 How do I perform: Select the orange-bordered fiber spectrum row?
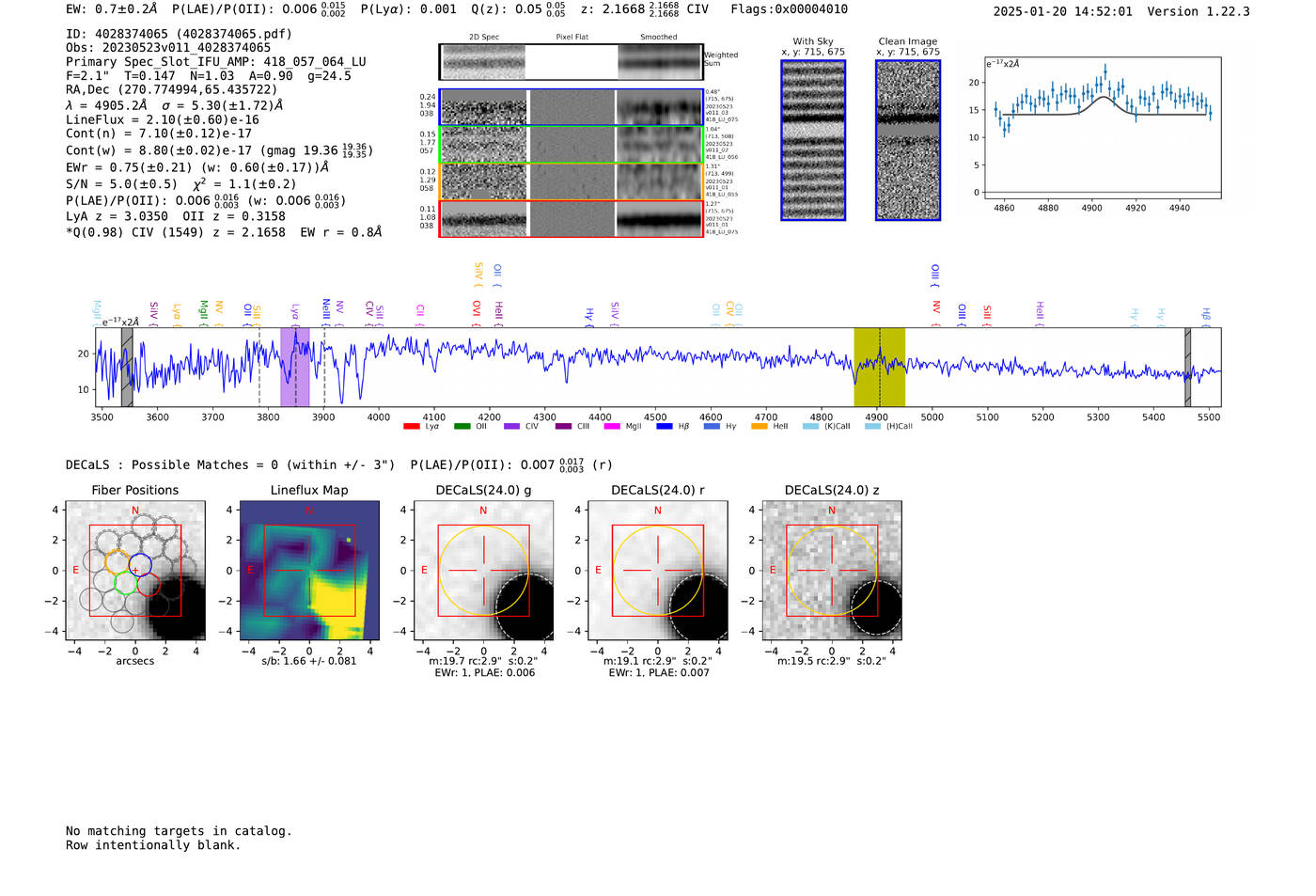pos(572,181)
